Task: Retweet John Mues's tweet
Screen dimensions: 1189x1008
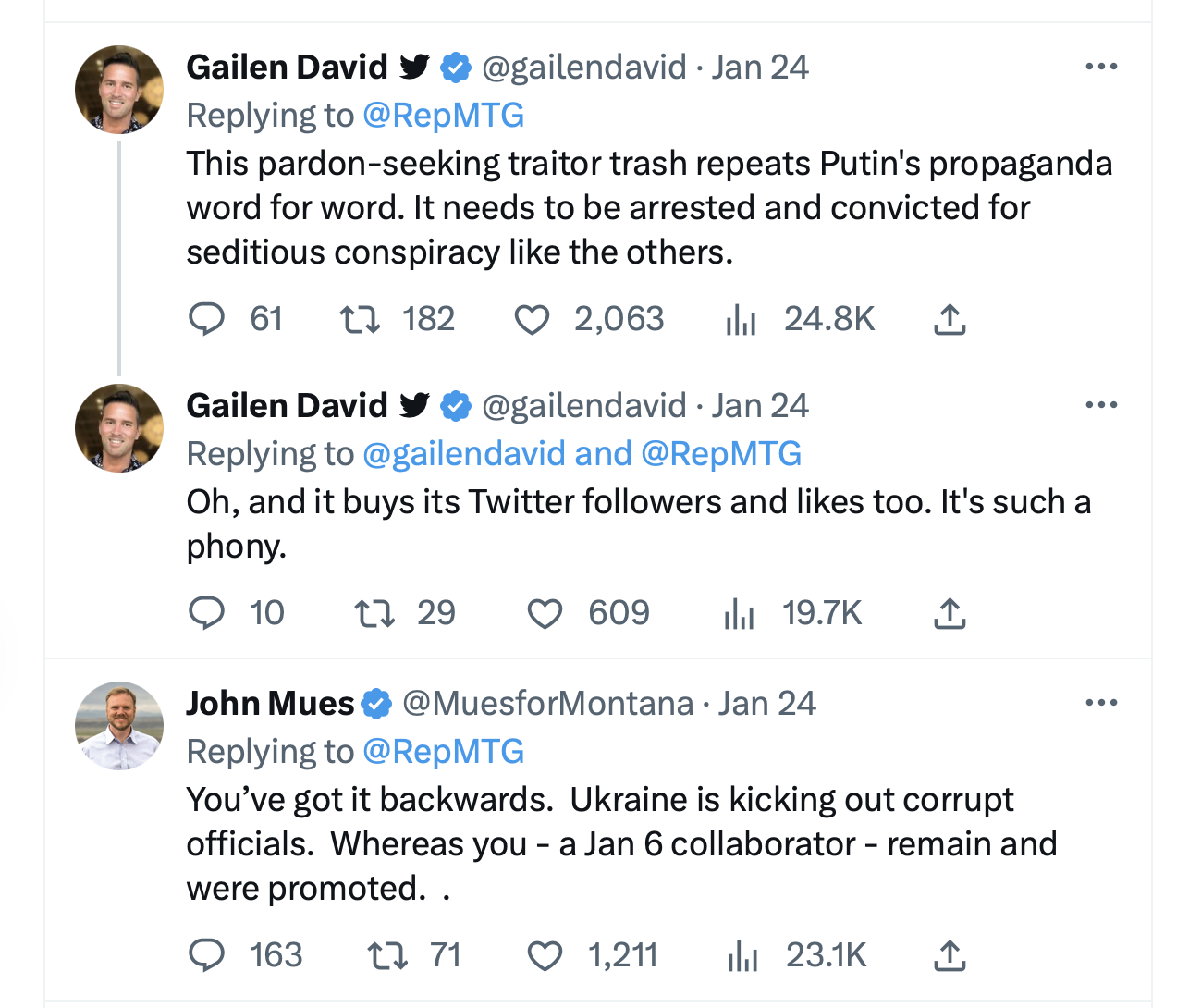Action: coord(386,955)
